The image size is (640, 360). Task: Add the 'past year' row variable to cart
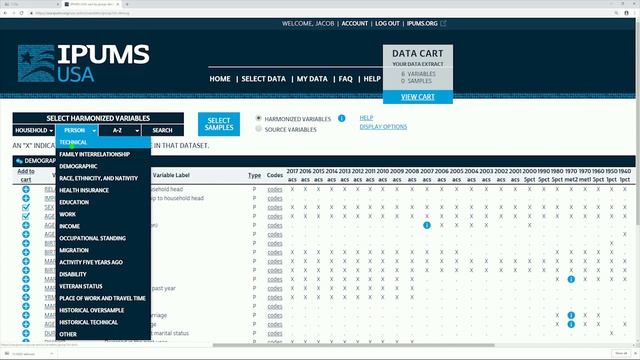(x=26, y=288)
